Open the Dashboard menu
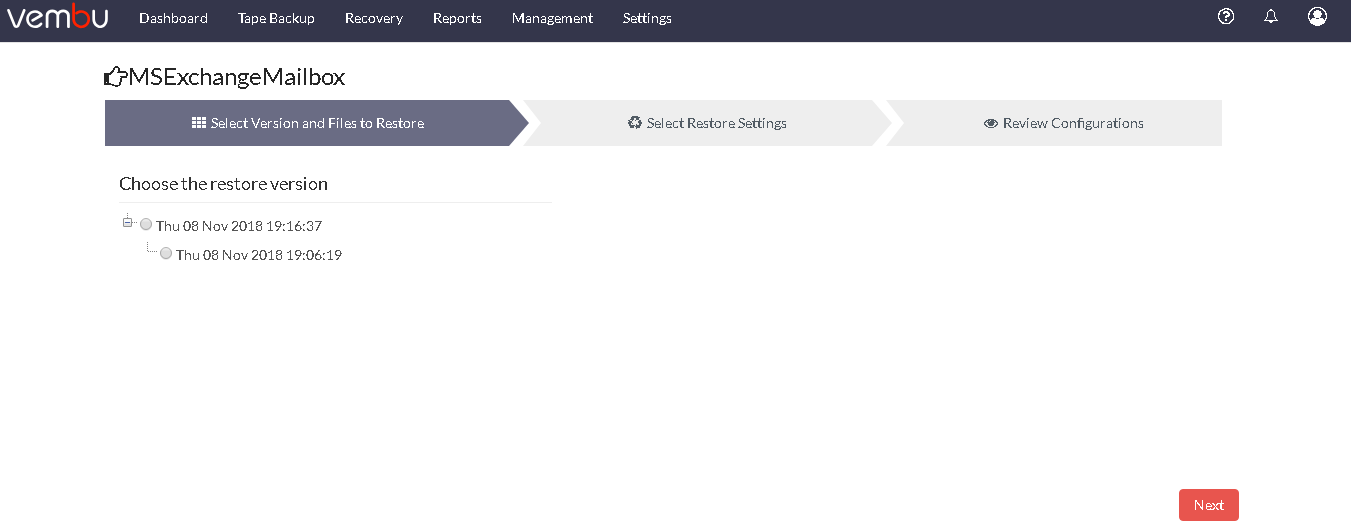The width and height of the screenshot is (1351, 525). click(x=173, y=18)
